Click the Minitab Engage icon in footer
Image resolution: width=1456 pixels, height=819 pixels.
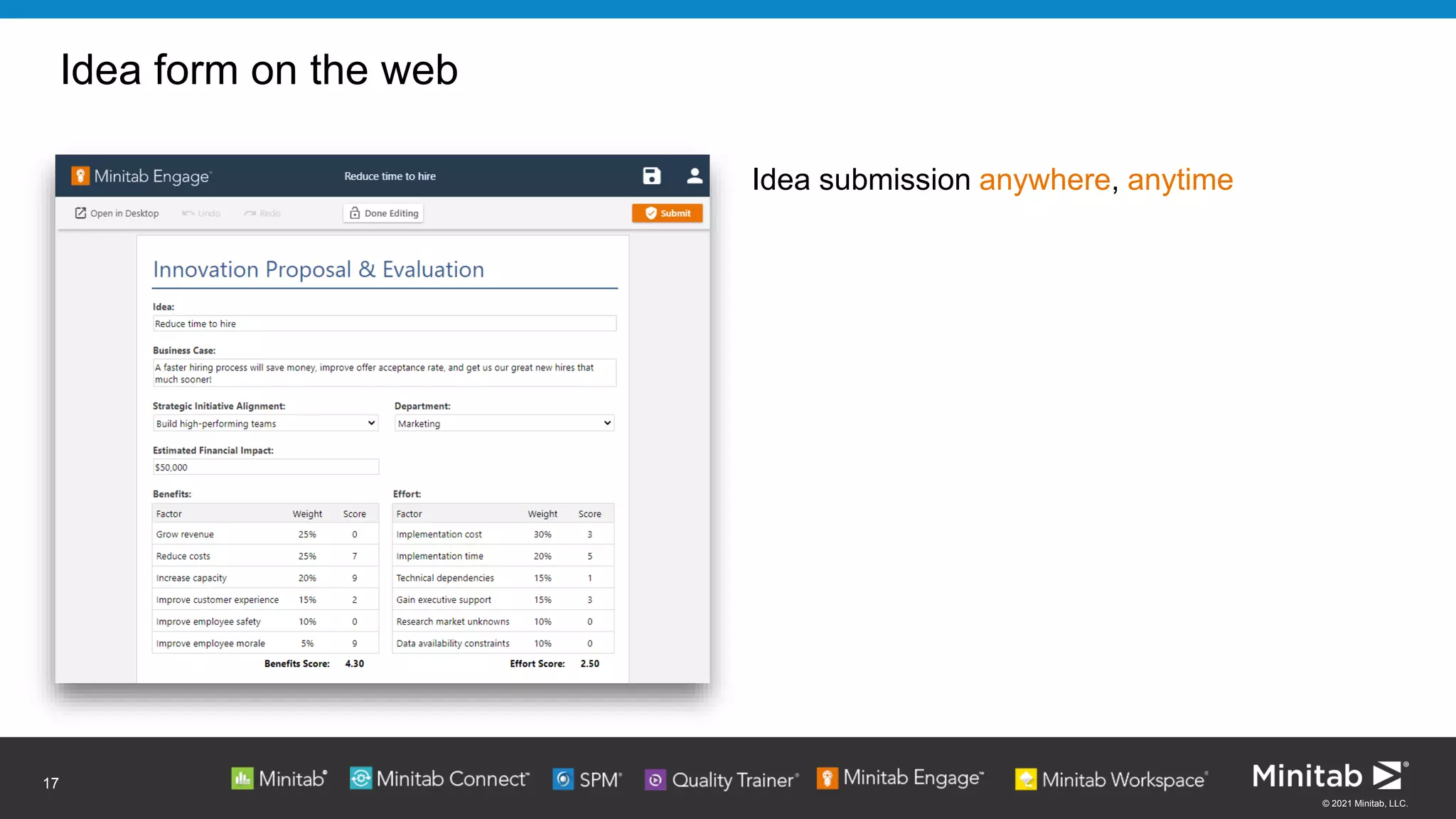(x=828, y=778)
